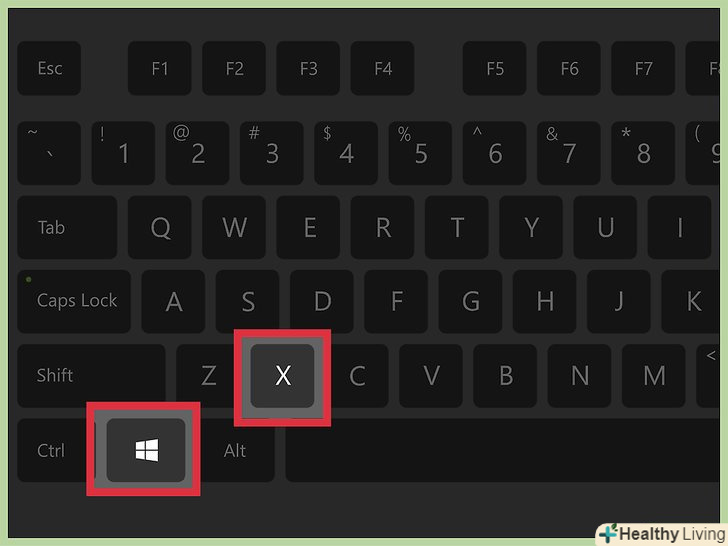Open the Healthy Living watermark logo
This screenshot has width=728, height=546.
point(662,534)
